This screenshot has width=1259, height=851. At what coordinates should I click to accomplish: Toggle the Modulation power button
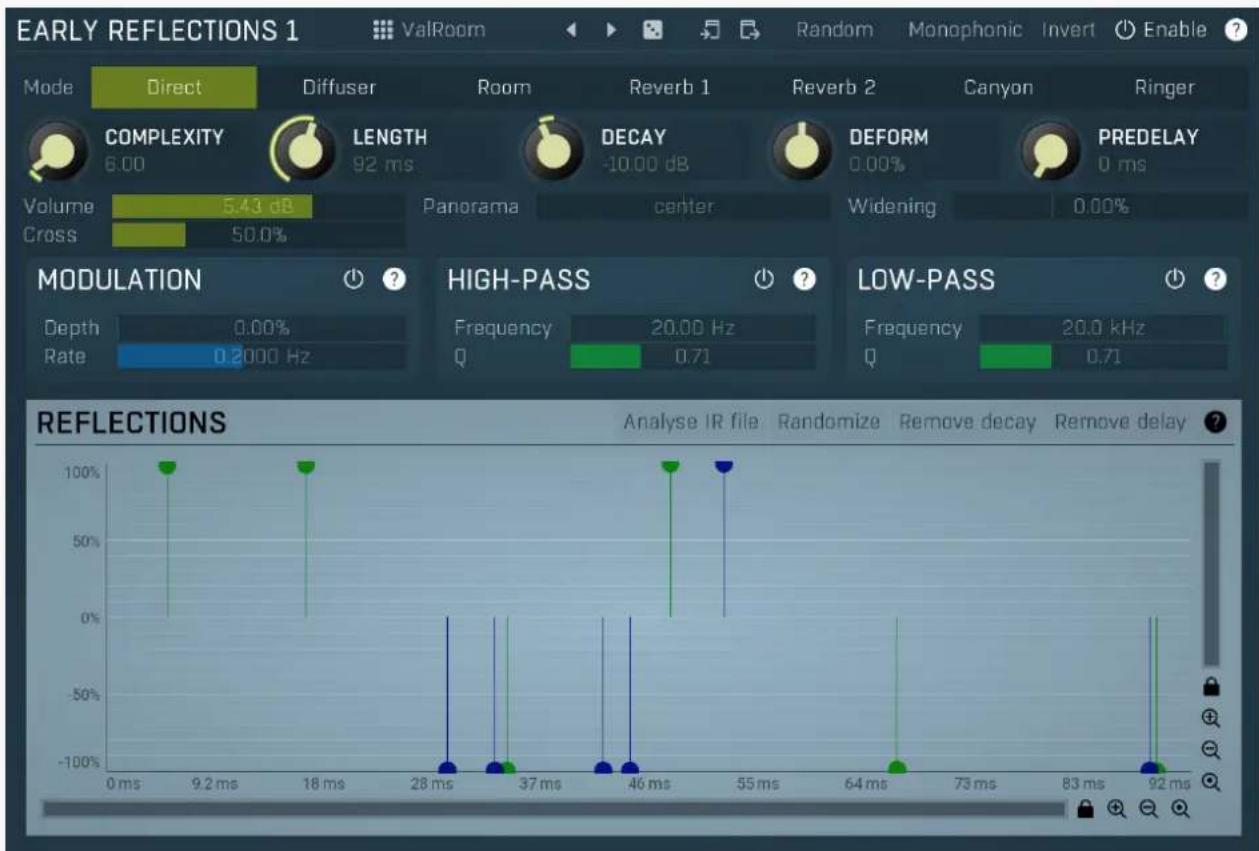(x=352, y=281)
